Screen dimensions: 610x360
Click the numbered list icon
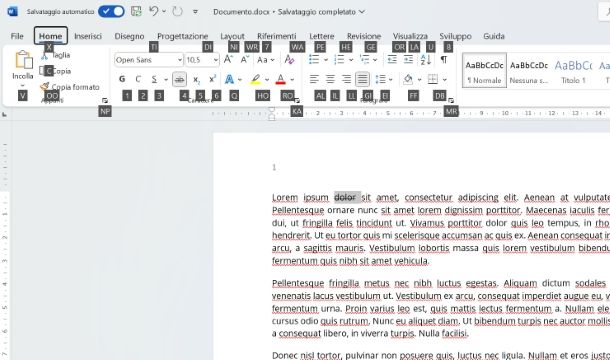[x=339, y=60]
